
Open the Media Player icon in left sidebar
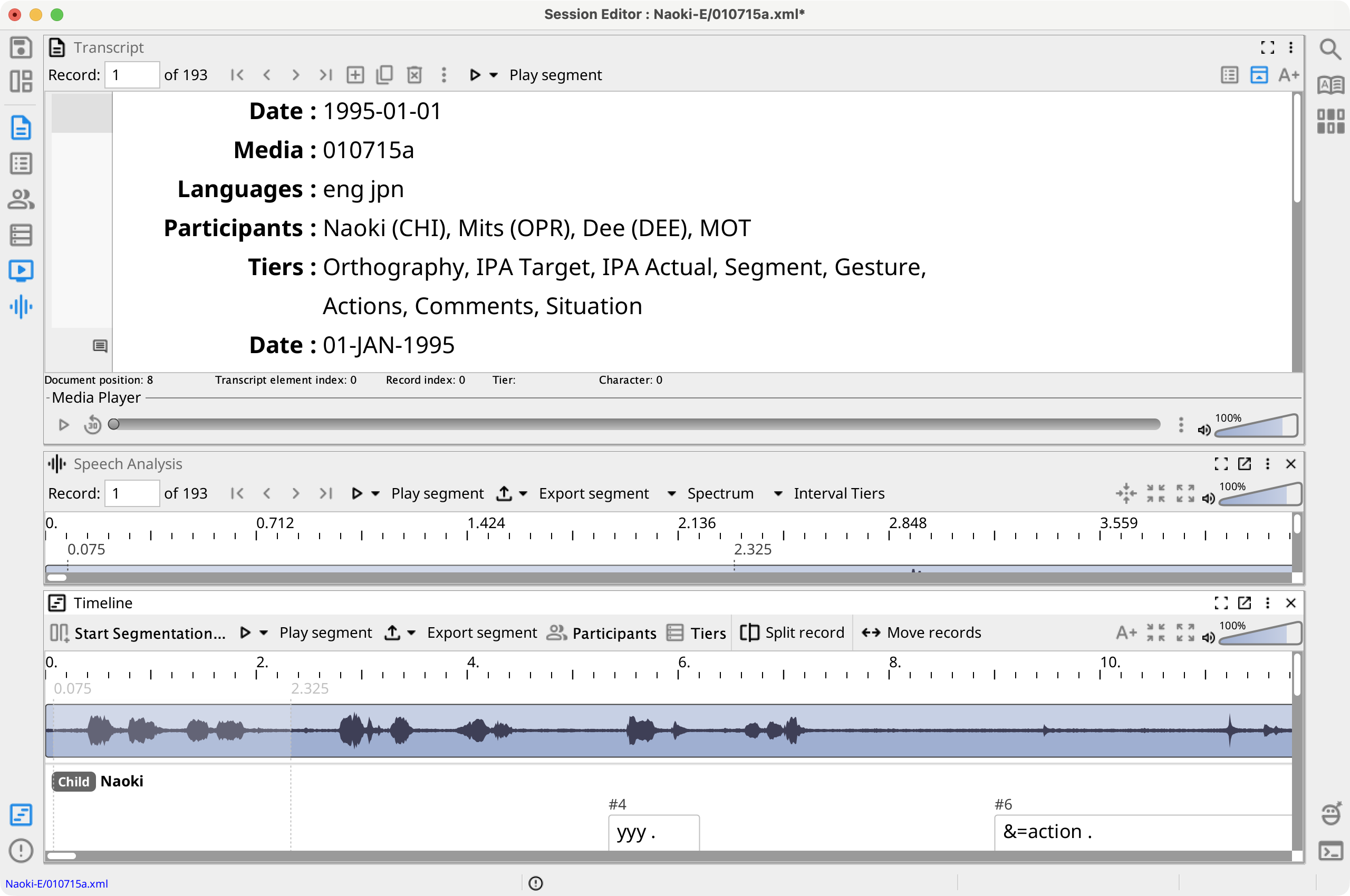click(21, 271)
